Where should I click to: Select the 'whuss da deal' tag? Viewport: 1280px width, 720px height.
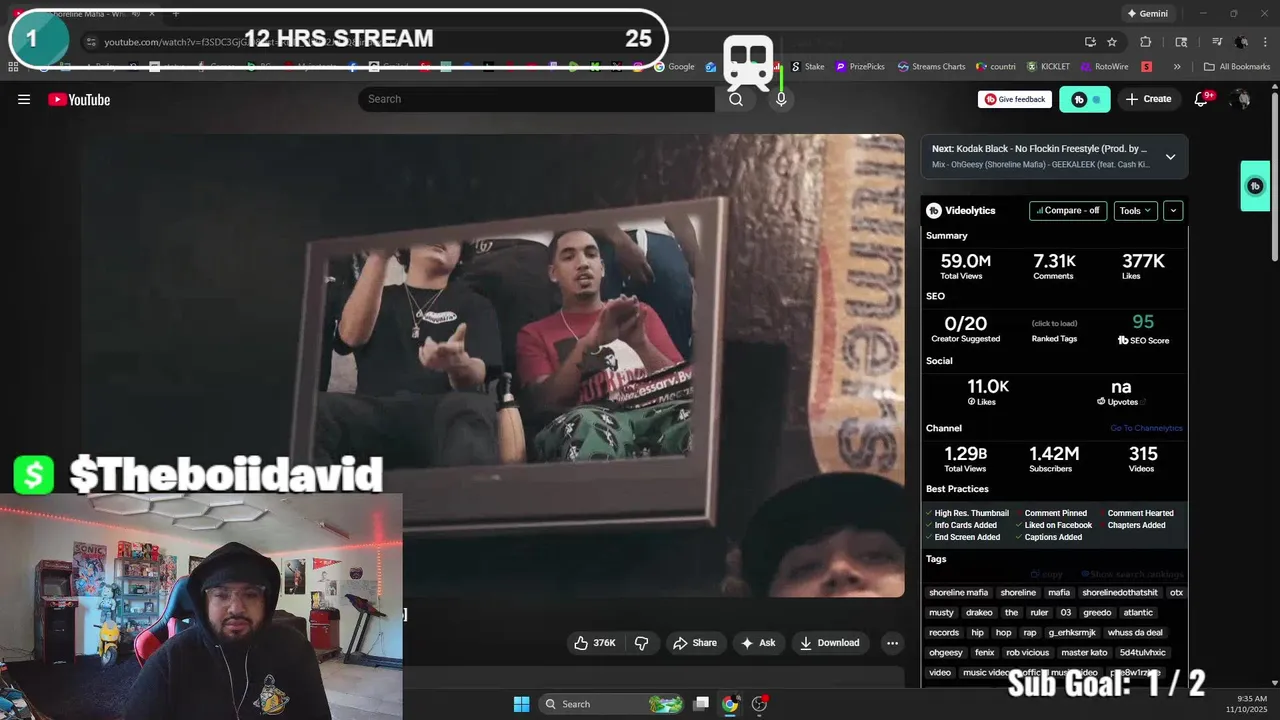click(x=1135, y=632)
